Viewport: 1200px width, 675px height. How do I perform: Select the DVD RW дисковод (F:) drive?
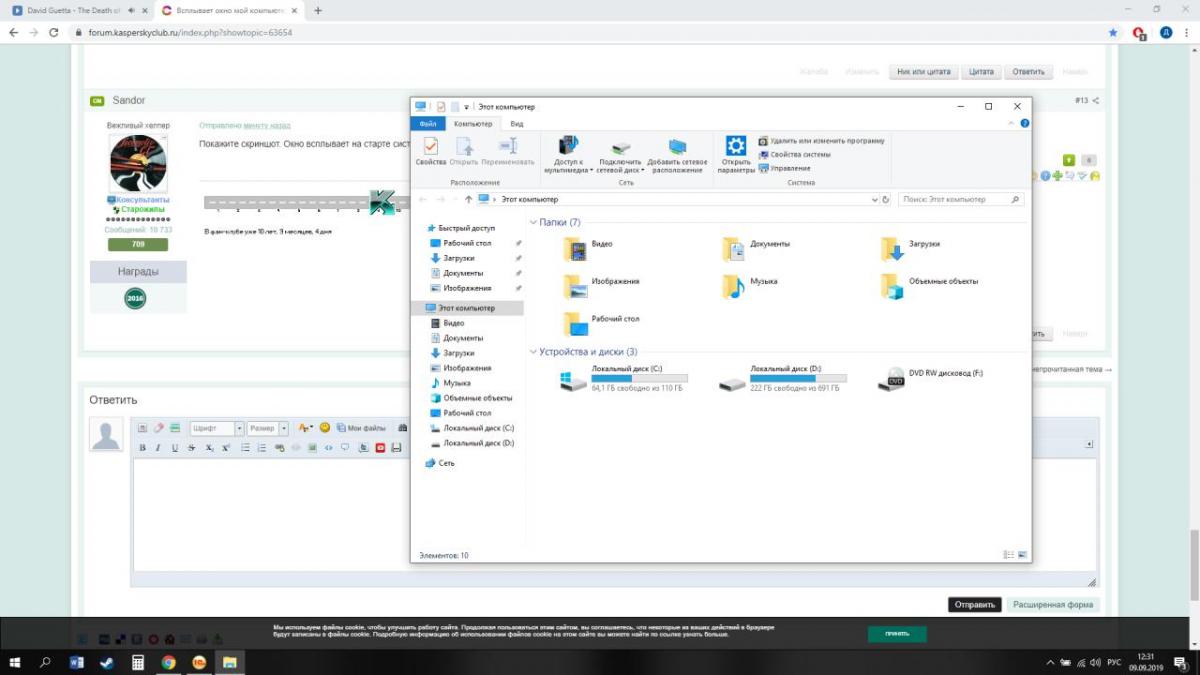[x=890, y=379]
